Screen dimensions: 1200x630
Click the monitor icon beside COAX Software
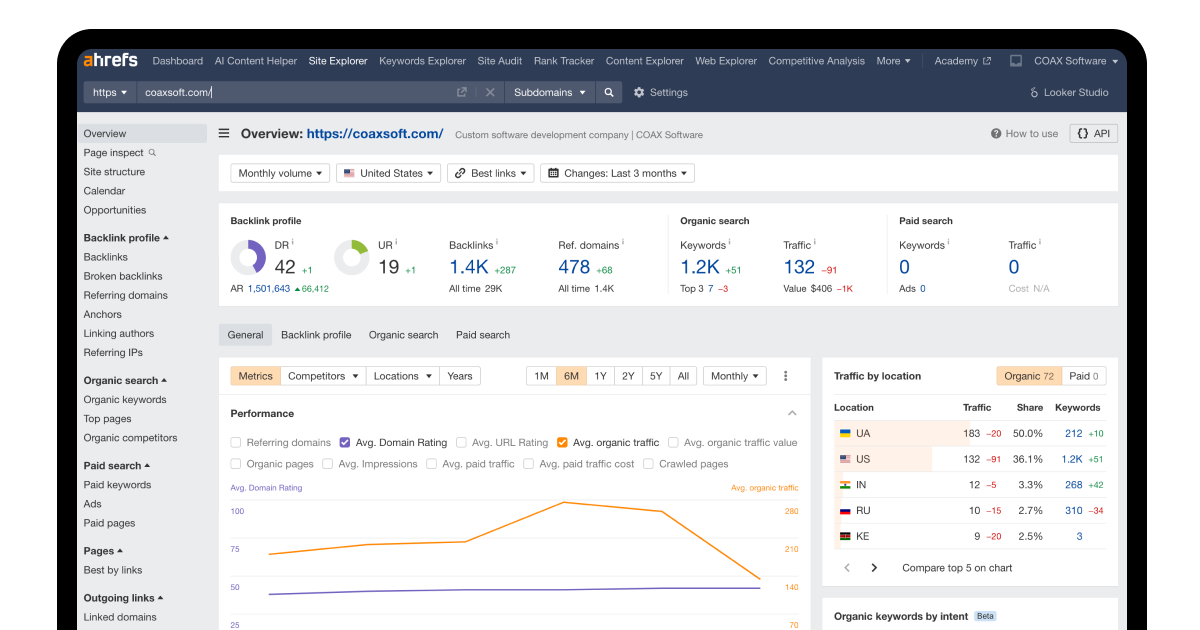(1016, 61)
